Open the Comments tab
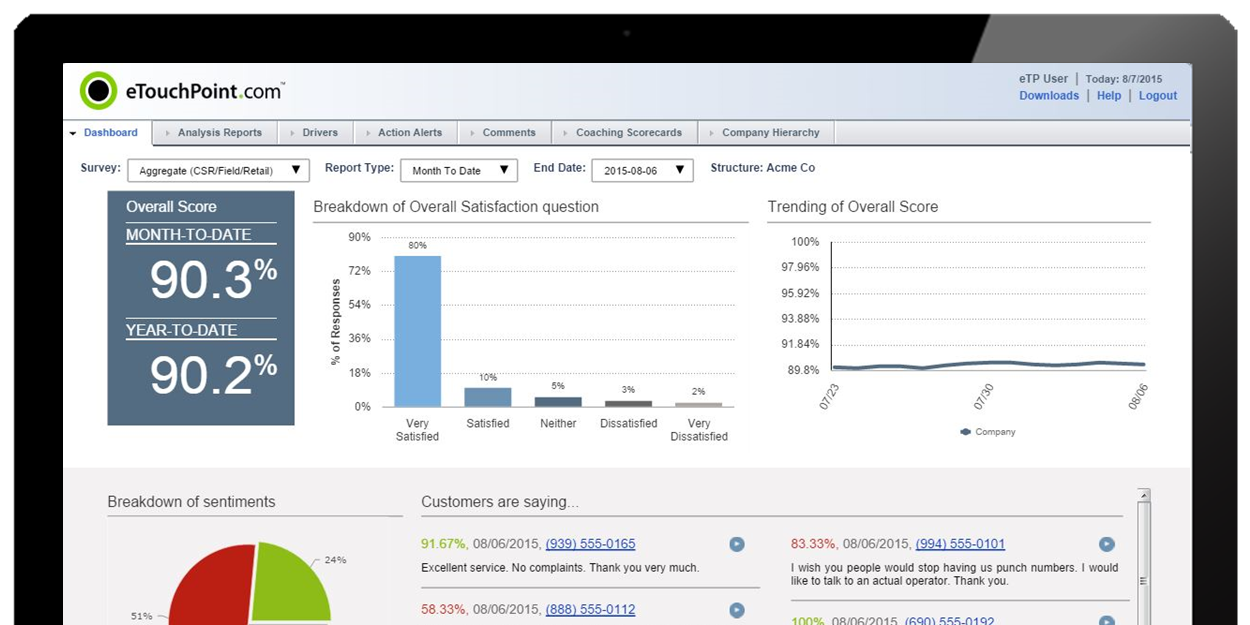The image size is (1250, 625). point(504,133)
